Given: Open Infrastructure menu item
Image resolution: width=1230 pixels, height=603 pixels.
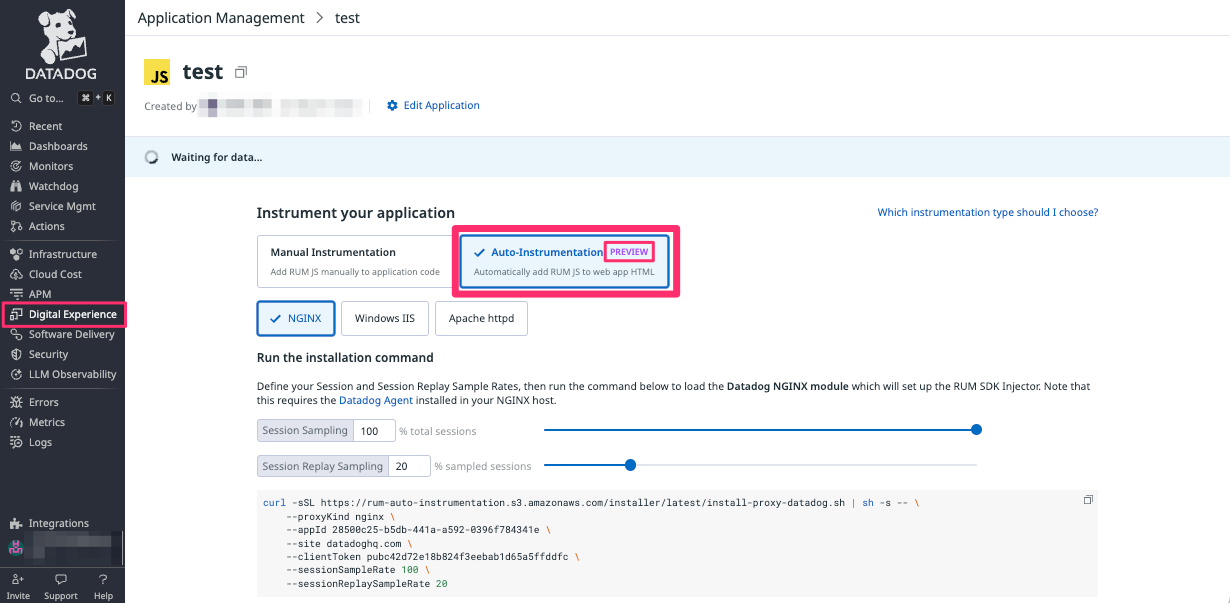Looking at the screenshot, I should 62,254.
